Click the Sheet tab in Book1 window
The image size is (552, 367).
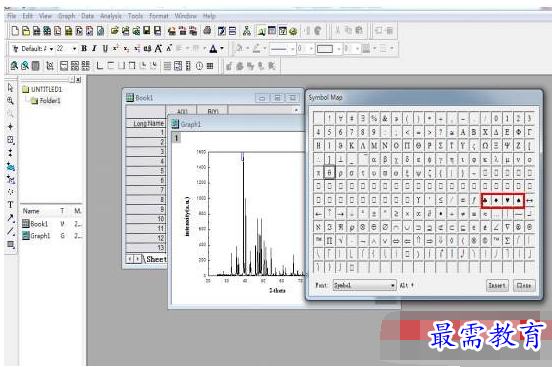[x=156, y=259]
